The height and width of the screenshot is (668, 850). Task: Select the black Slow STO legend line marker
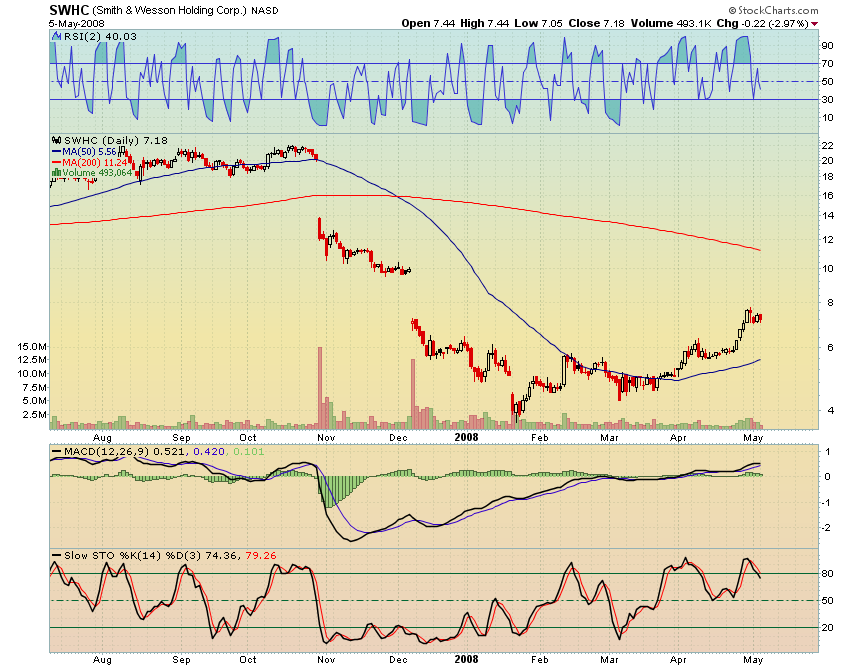pyautogui.click(x=56, y=555)
